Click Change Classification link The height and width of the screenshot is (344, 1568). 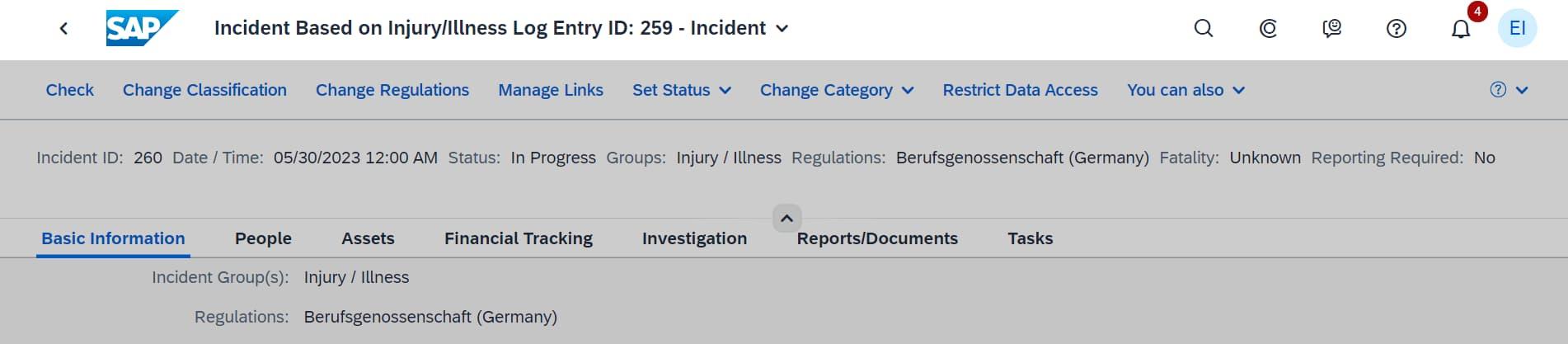(204, 90)
